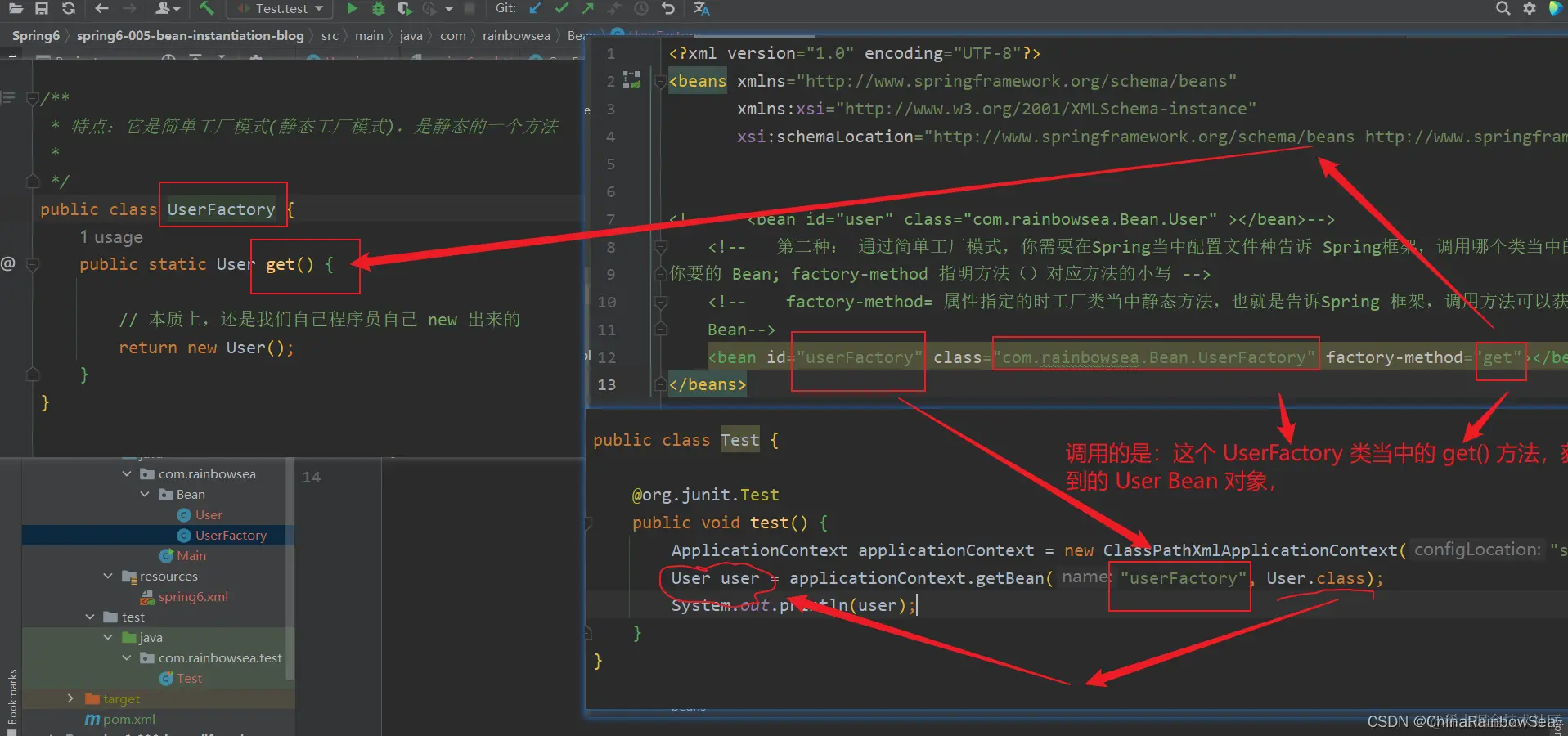Open the user account dropdown icon
The image size is (1568, 736).
click(168, 8)
